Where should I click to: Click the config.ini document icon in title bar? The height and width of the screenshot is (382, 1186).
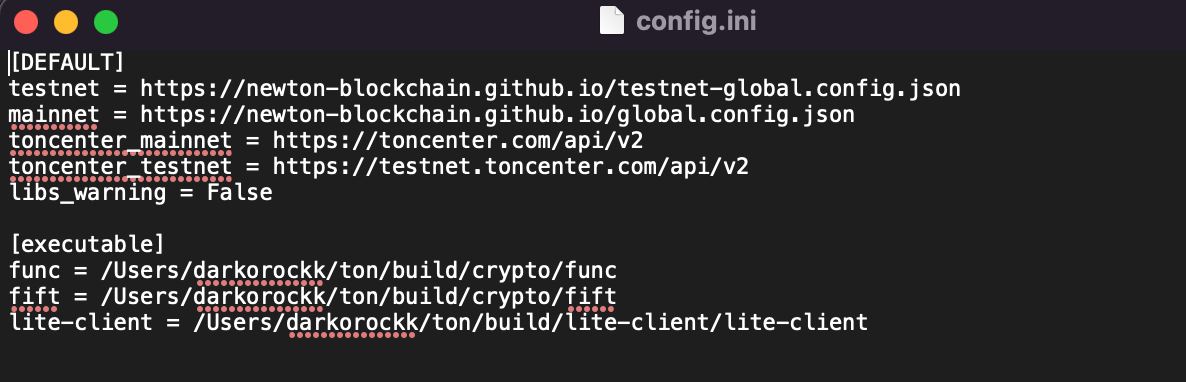point(611,20)
